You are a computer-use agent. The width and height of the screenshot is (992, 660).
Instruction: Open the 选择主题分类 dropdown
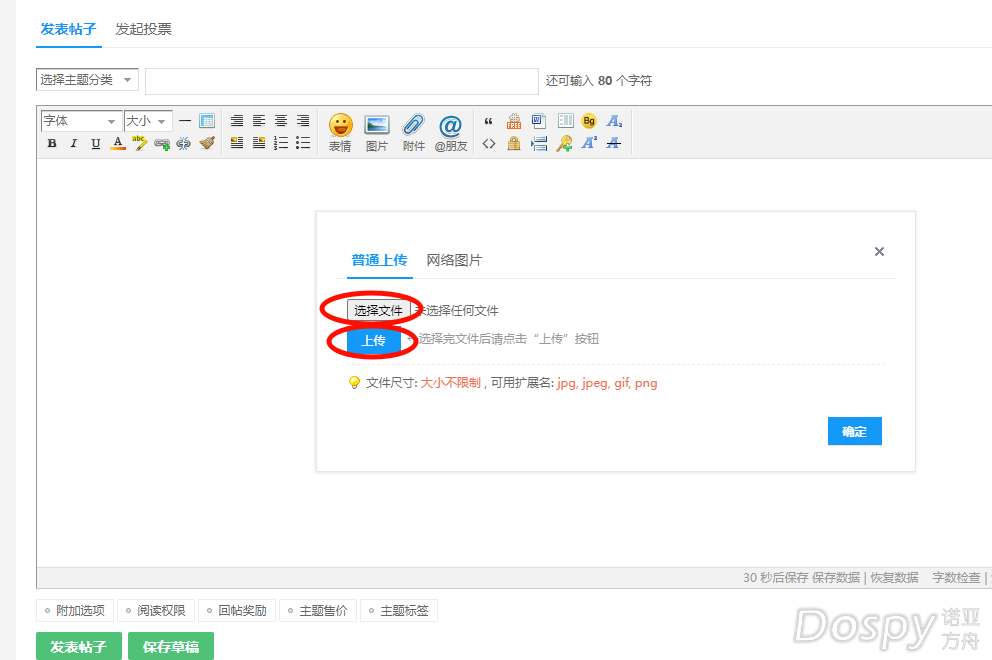tap(87, 80)
